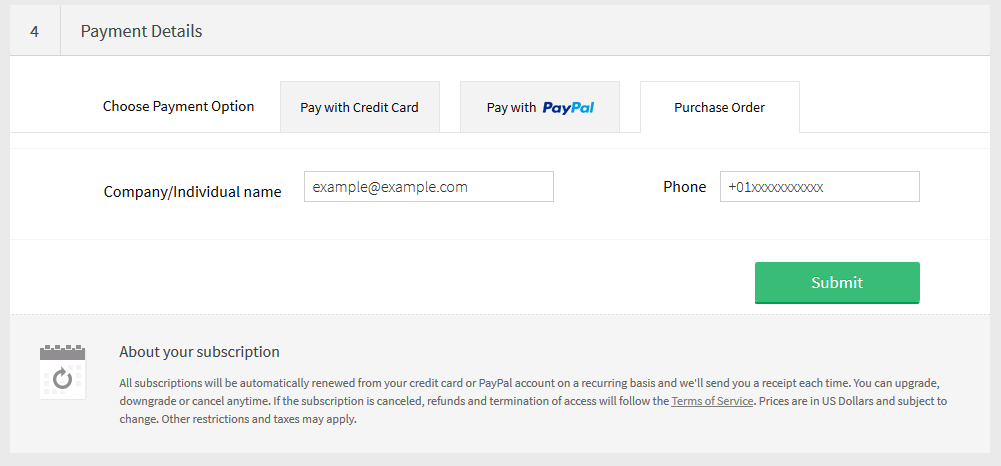The image size is (1001, 466).
Task: Click the PayPal logo in the payment tab
Action: click(x=568, y=107)
